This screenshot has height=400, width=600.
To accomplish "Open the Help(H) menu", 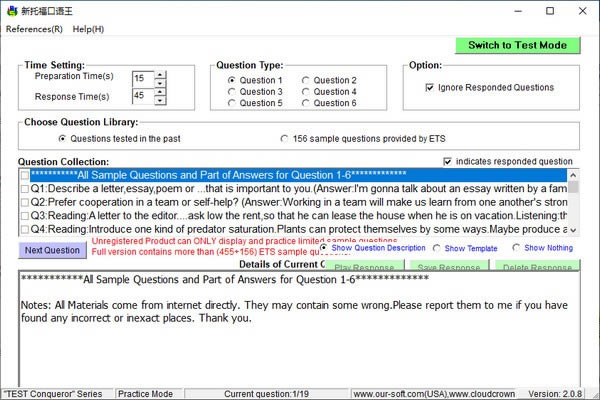I will click(88, 29).
